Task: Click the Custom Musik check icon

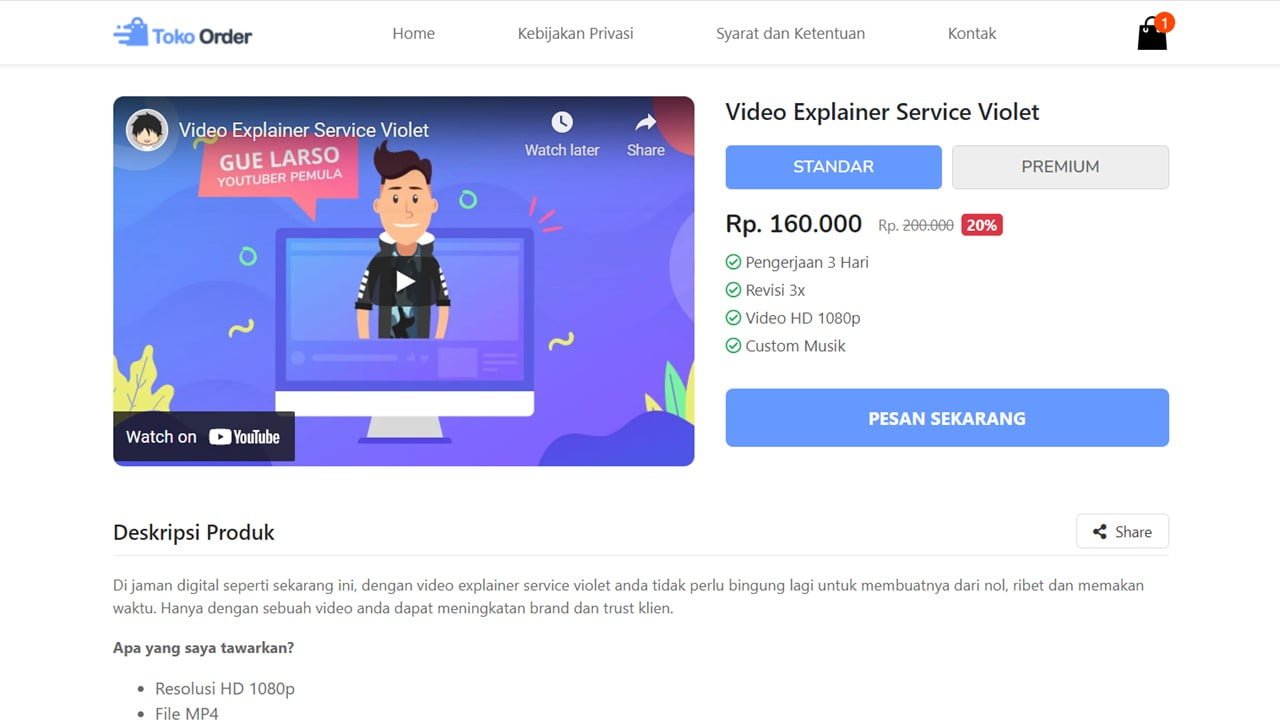Action: pos(733,346)
